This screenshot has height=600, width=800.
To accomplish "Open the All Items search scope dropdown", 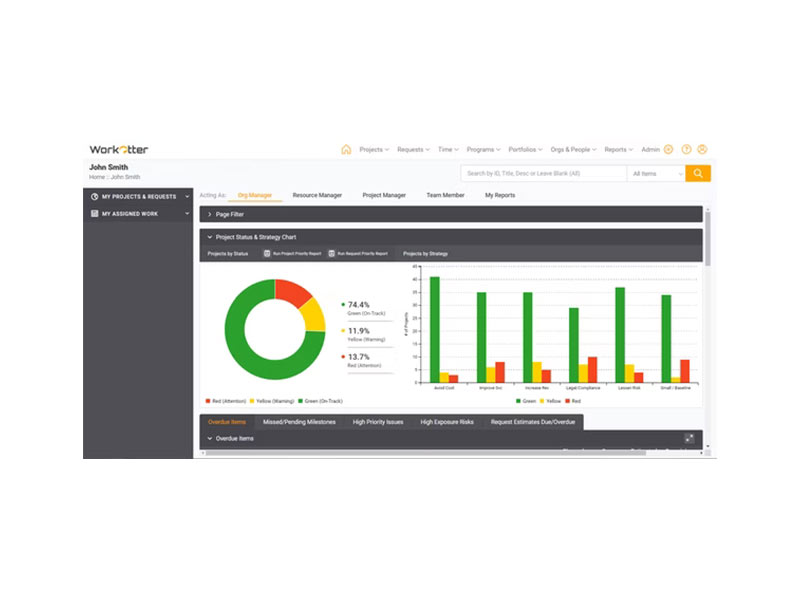I will pos(656,173).
